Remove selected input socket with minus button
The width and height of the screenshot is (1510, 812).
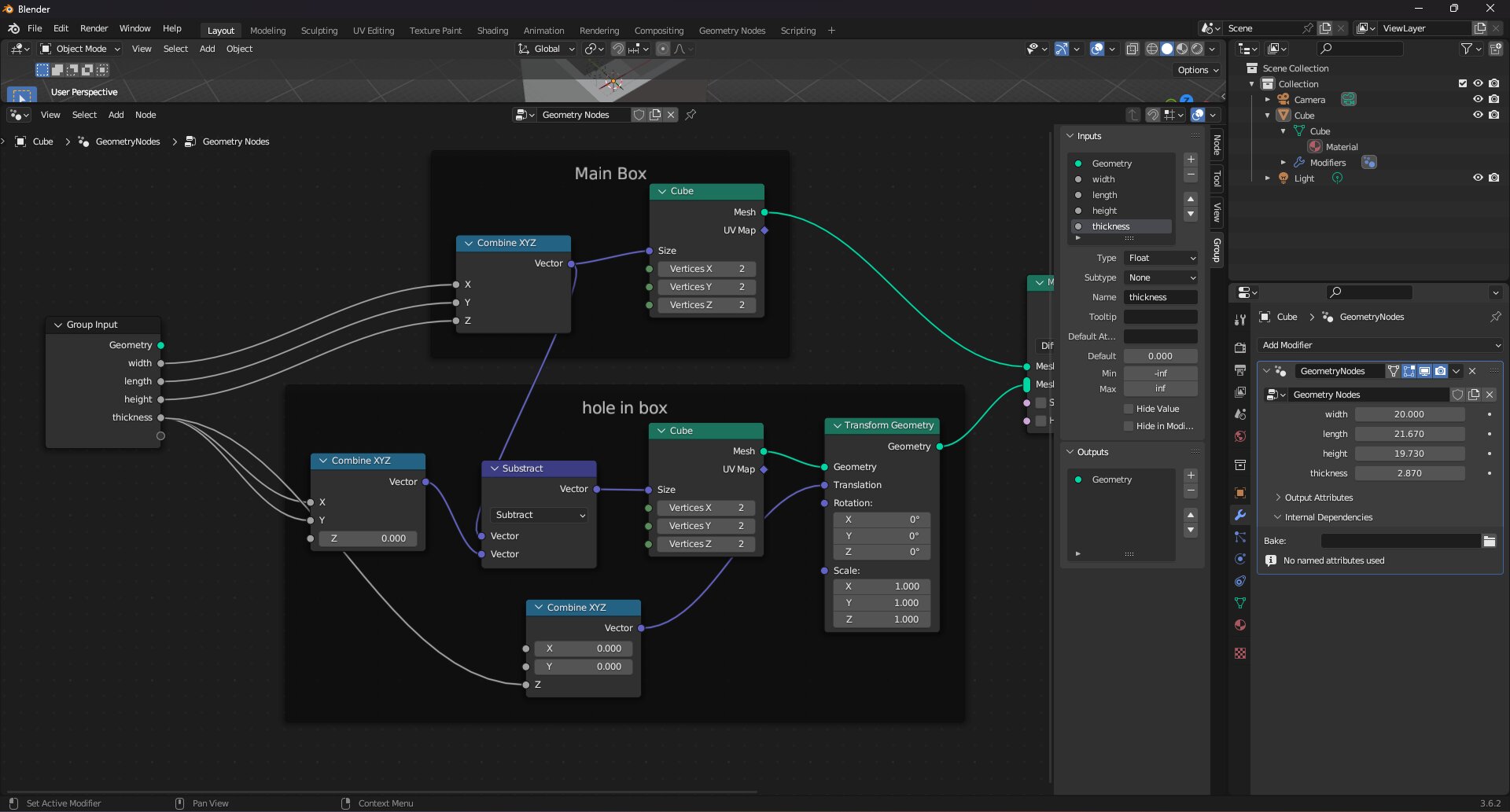[1191, 175]
